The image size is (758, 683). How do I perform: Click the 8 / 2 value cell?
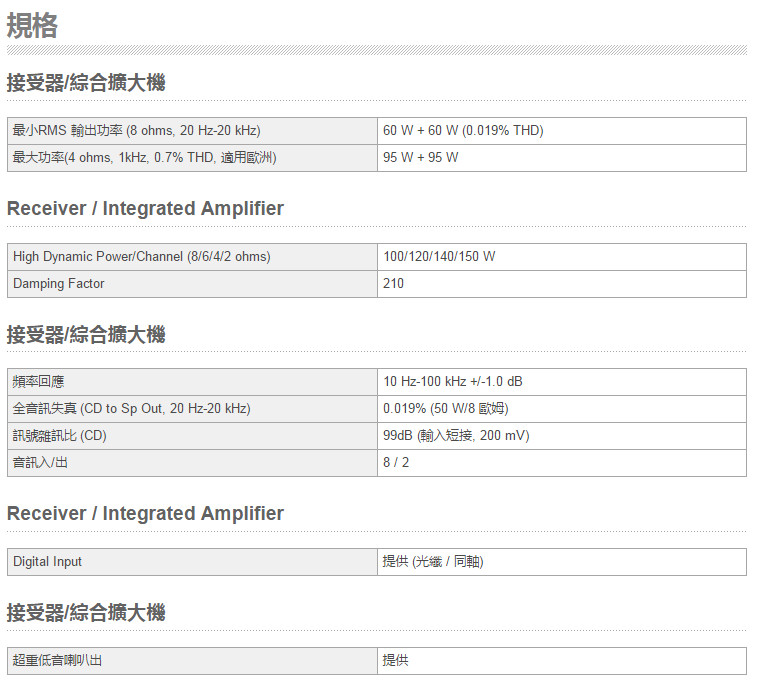pyautogui.click(x=396, y=463)
